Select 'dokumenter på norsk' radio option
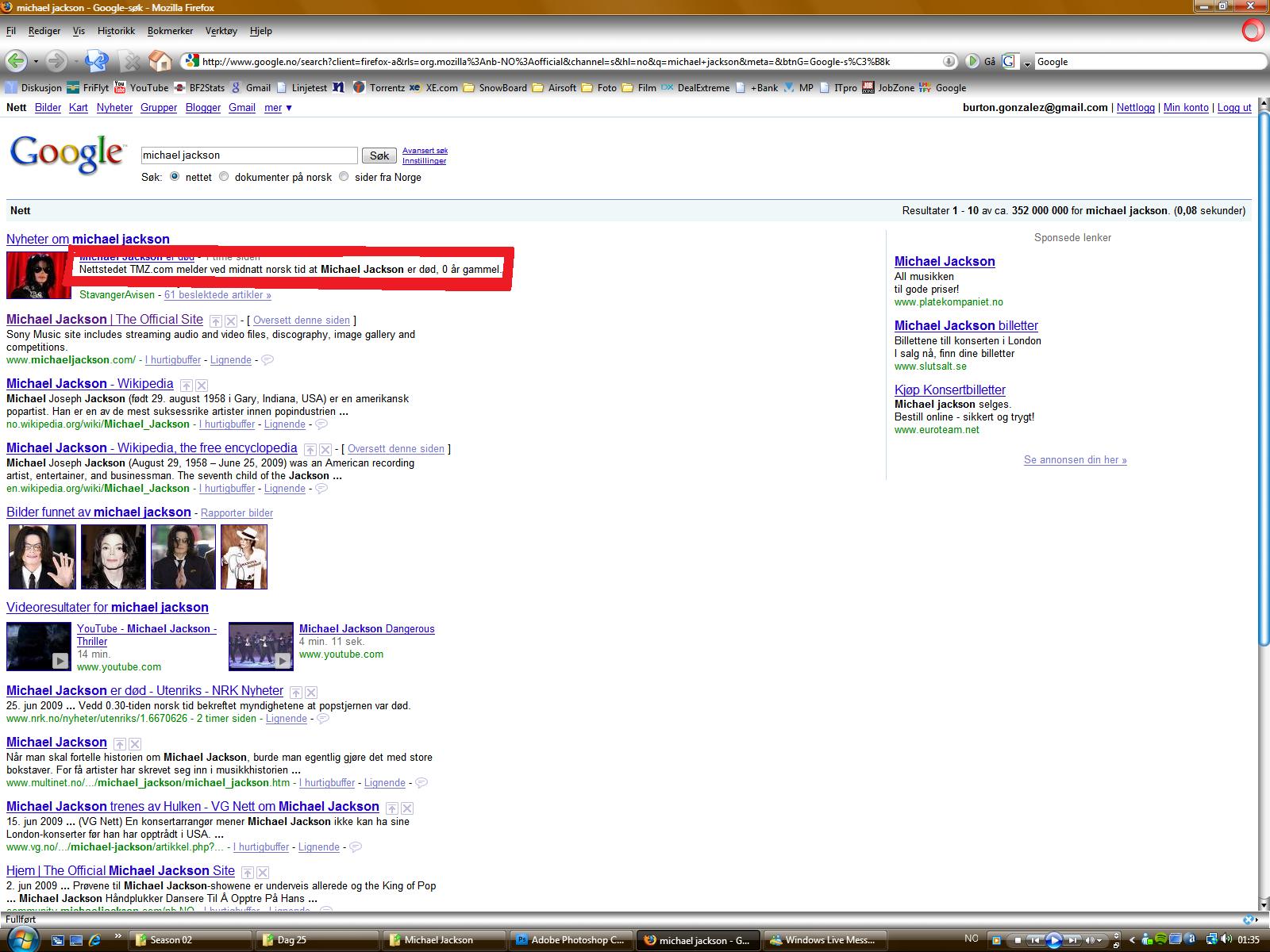 pos(224,177)
